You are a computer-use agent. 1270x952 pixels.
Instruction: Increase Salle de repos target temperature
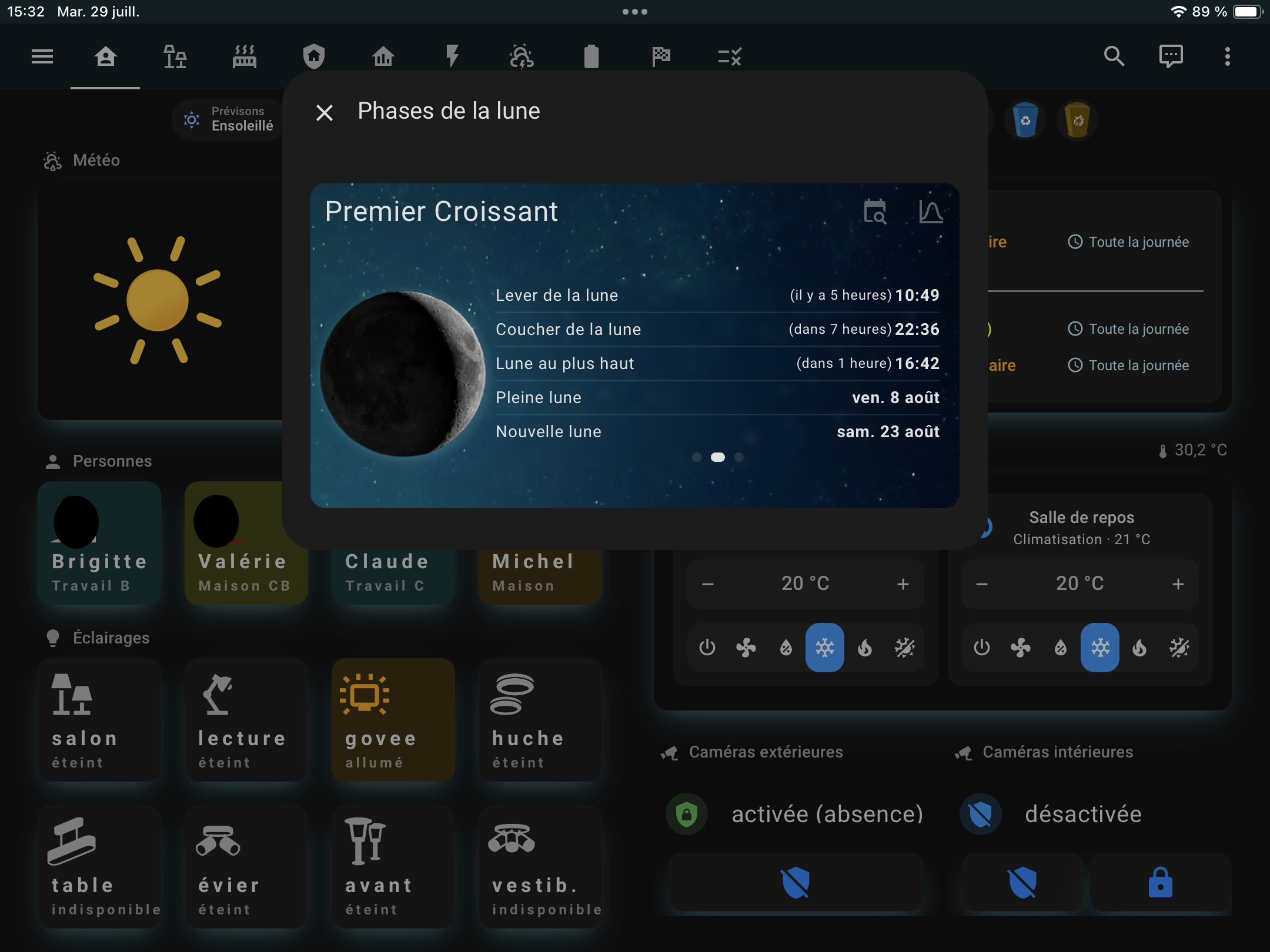point(1178,584)
